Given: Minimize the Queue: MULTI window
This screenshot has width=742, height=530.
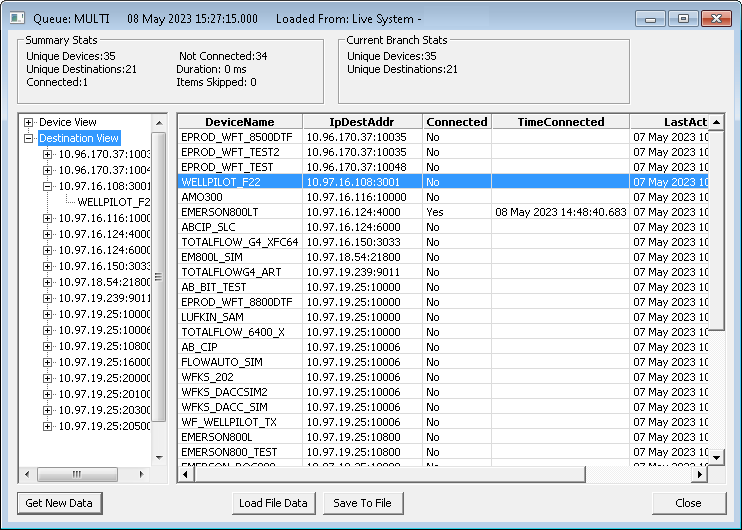Looking at the screenshot, I should pos(651,18).
